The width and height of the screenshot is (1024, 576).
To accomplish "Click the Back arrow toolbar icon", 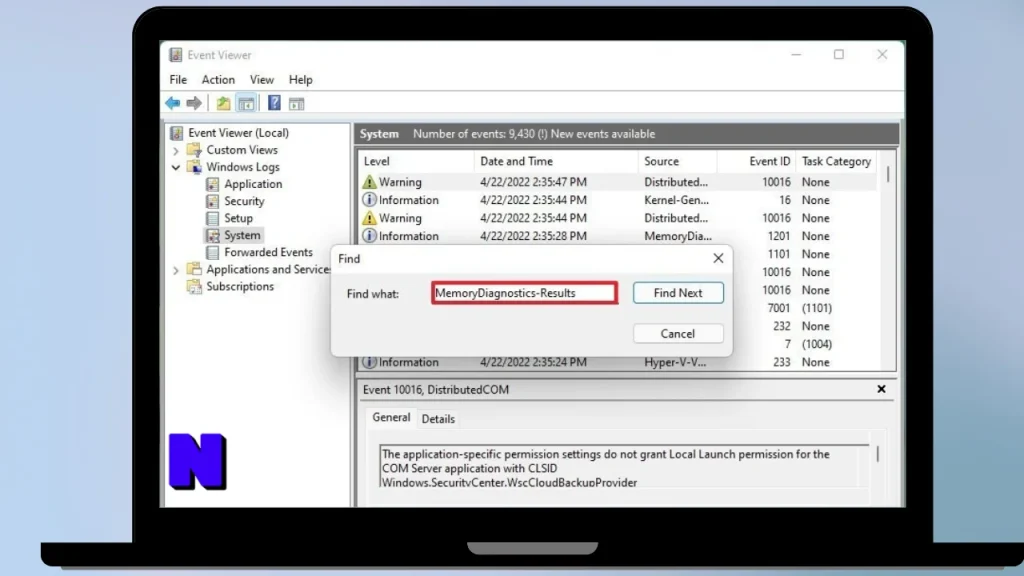I will pos(172,103).
